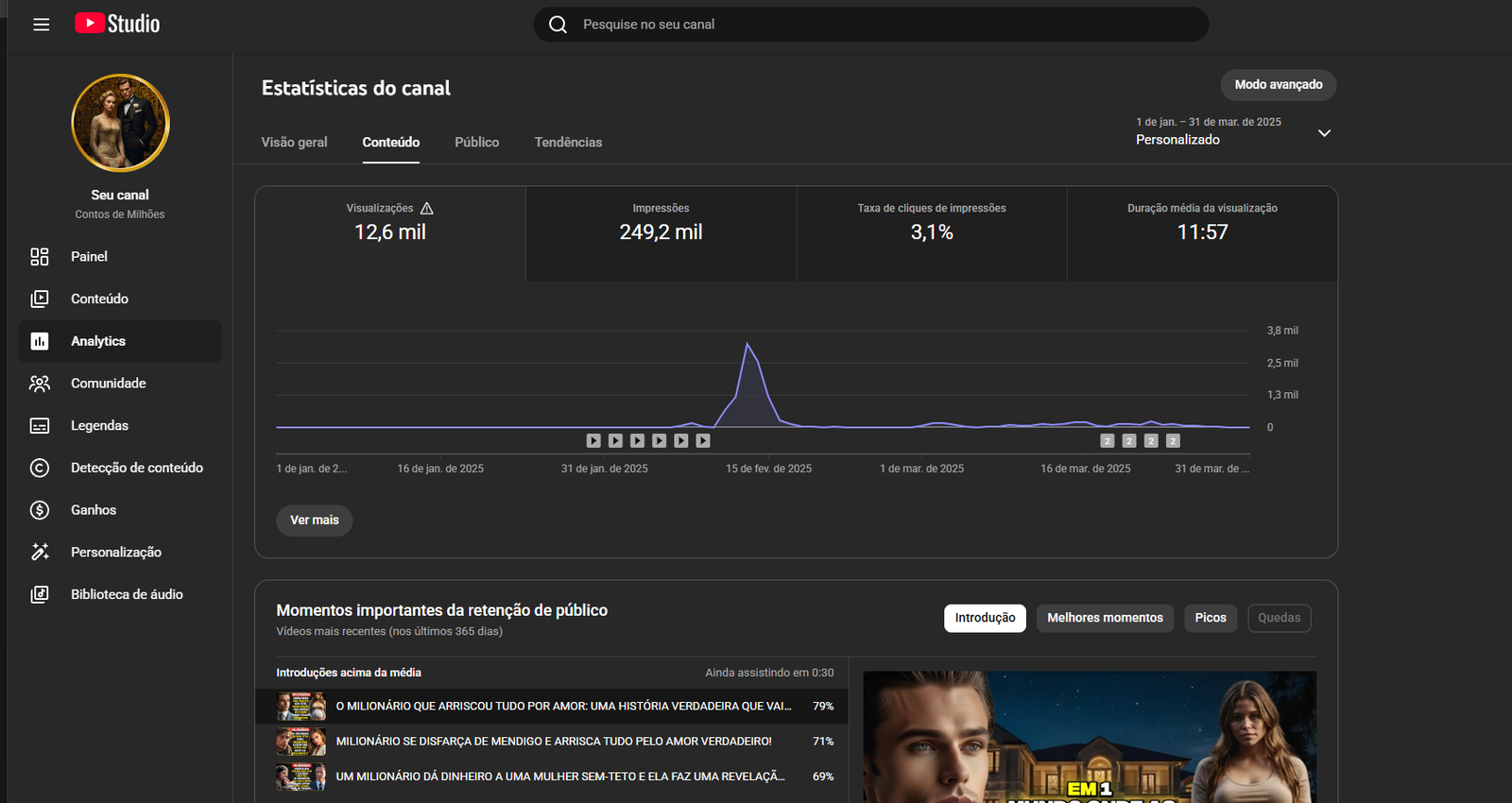Open Personalização customization page
The height and width of the screenshot is (803, 1512).
coord(115,553)
